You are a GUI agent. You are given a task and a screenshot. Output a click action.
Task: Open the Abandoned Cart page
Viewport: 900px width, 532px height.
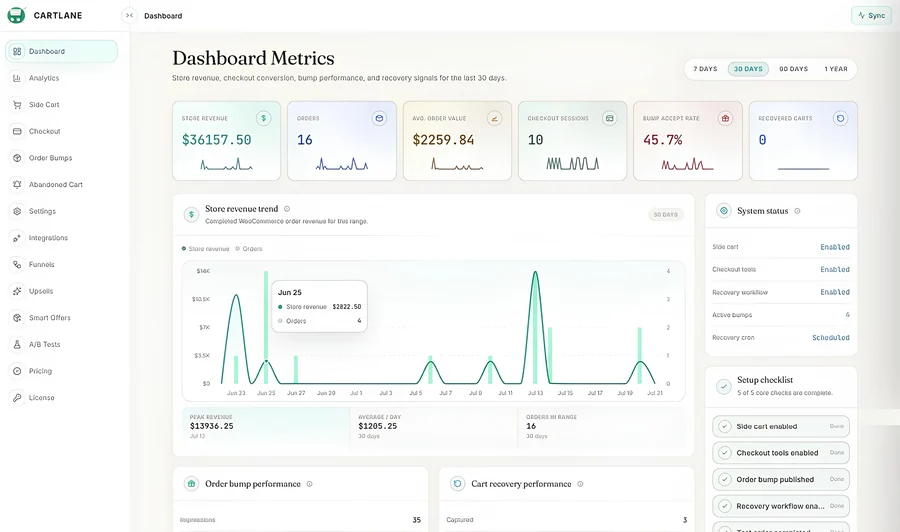pyautogui.click(x=61, y=184)
